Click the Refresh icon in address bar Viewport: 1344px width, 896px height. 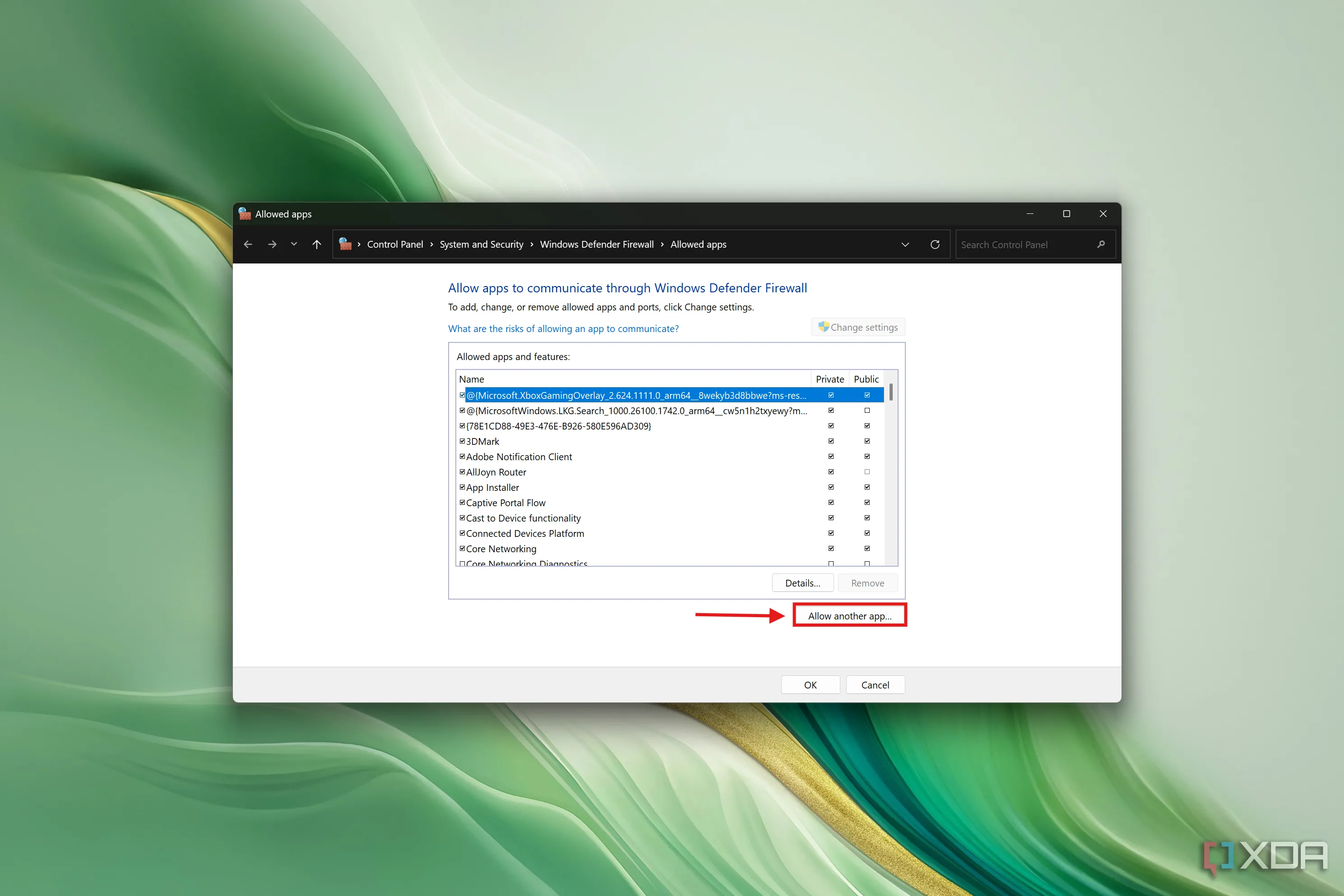point(935,245)
